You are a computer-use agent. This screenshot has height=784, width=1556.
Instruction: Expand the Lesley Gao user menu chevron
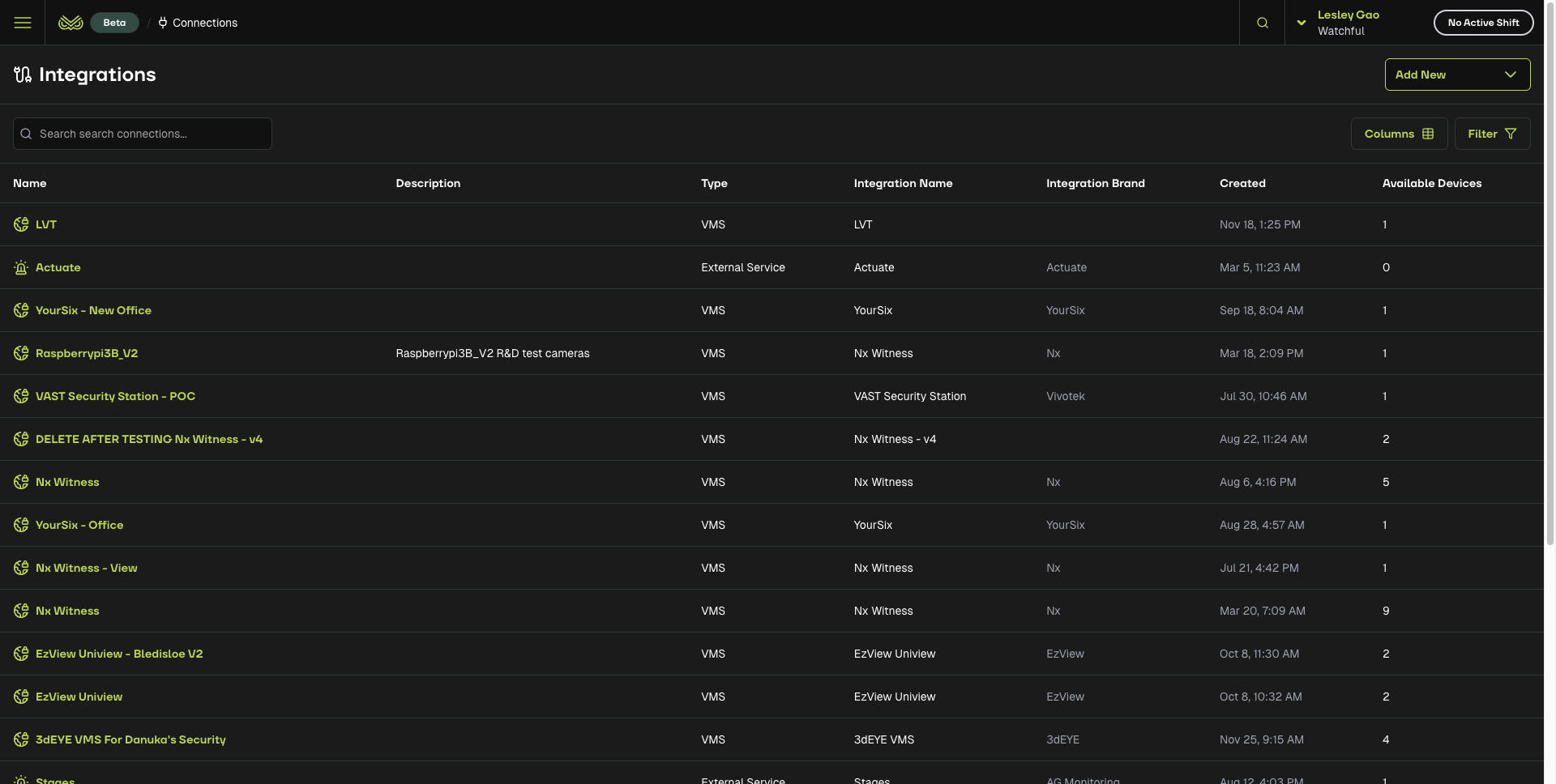pos(1301,23)
